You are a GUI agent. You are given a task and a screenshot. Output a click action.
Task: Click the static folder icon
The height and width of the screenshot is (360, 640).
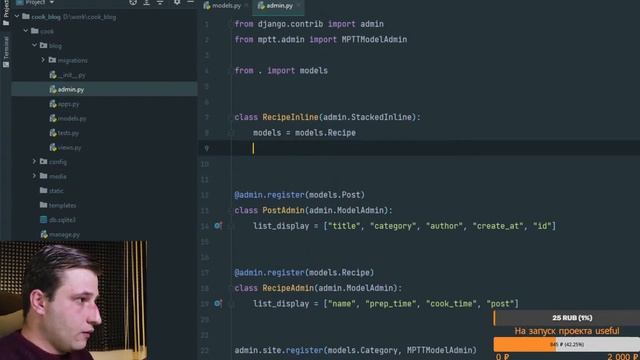click(x=43, y=190)
